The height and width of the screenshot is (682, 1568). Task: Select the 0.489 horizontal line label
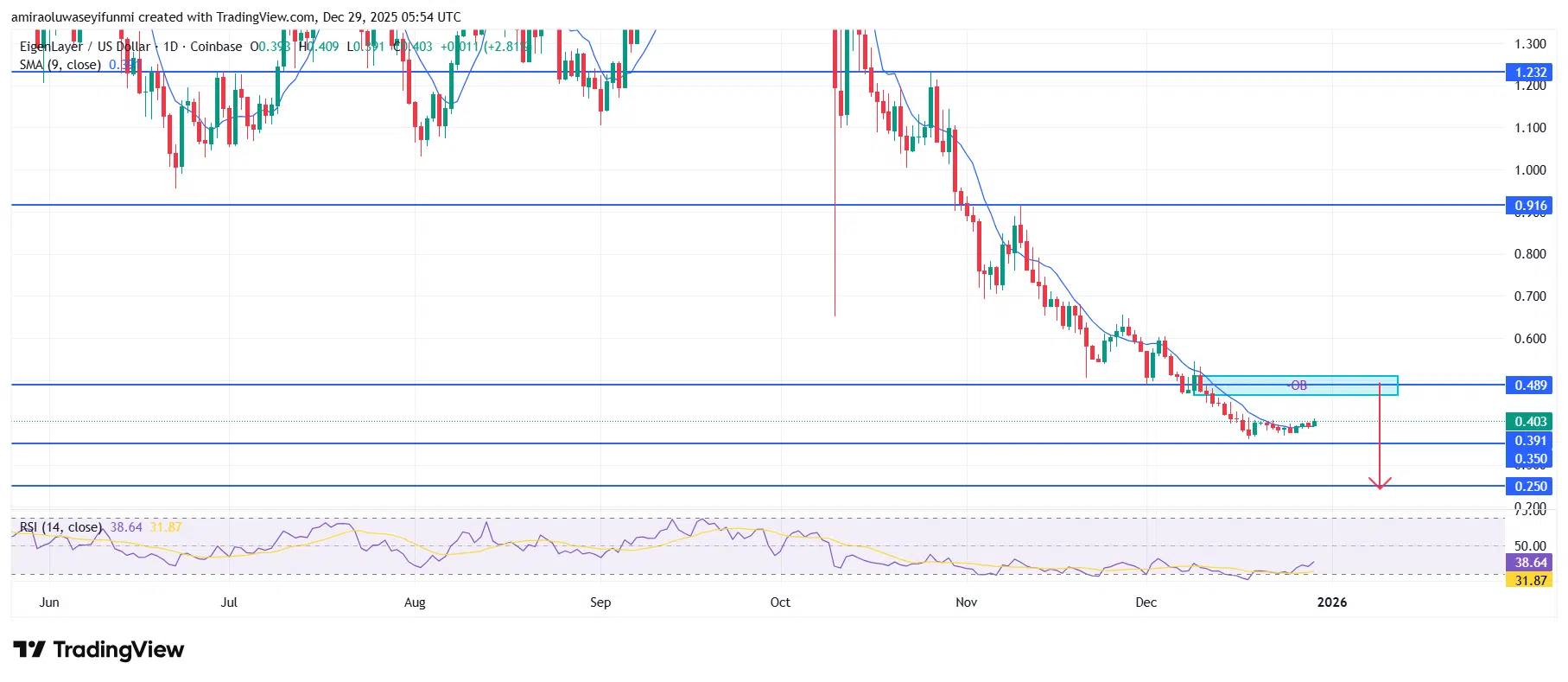[x=1530, y=386]
